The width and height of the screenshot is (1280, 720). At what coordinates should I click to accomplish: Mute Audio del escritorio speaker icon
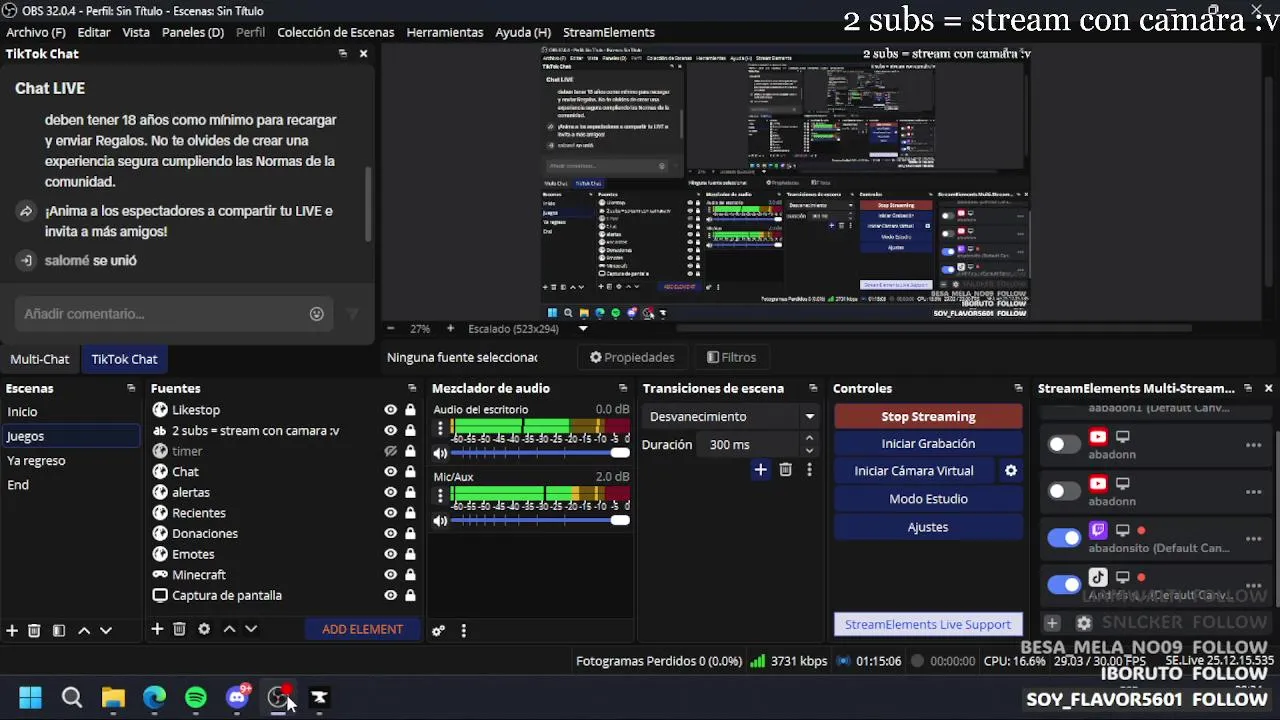pyautogui.click(x=440, y=453)
